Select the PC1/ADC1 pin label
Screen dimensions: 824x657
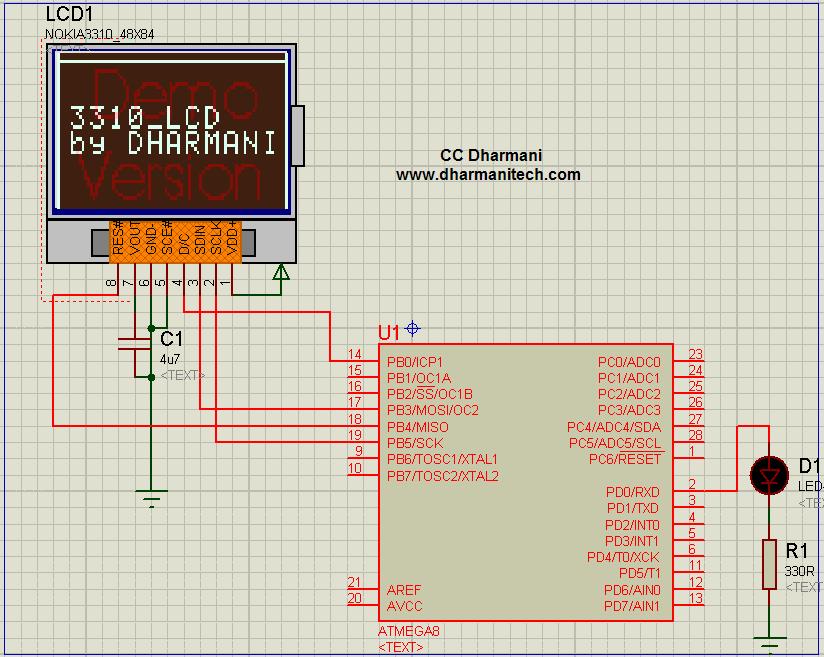[x=629, y=378]
